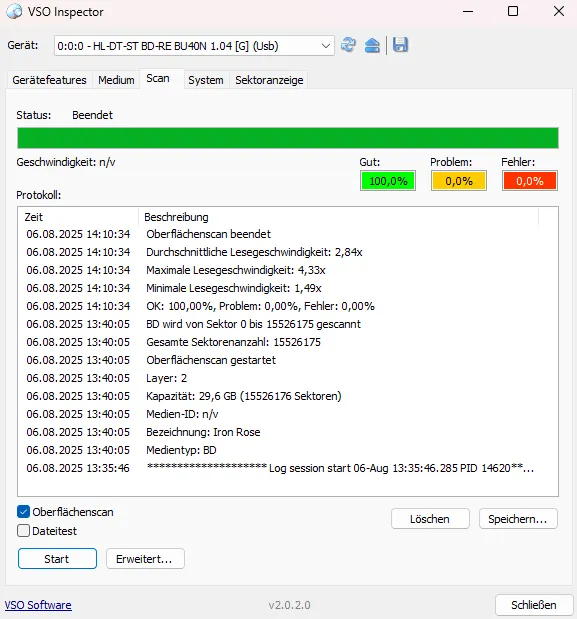This screenshot has height=619, width=577.
Task: Click the 'Geschwindigkeit: n/v' label
Action: click(x=66, y=162)
